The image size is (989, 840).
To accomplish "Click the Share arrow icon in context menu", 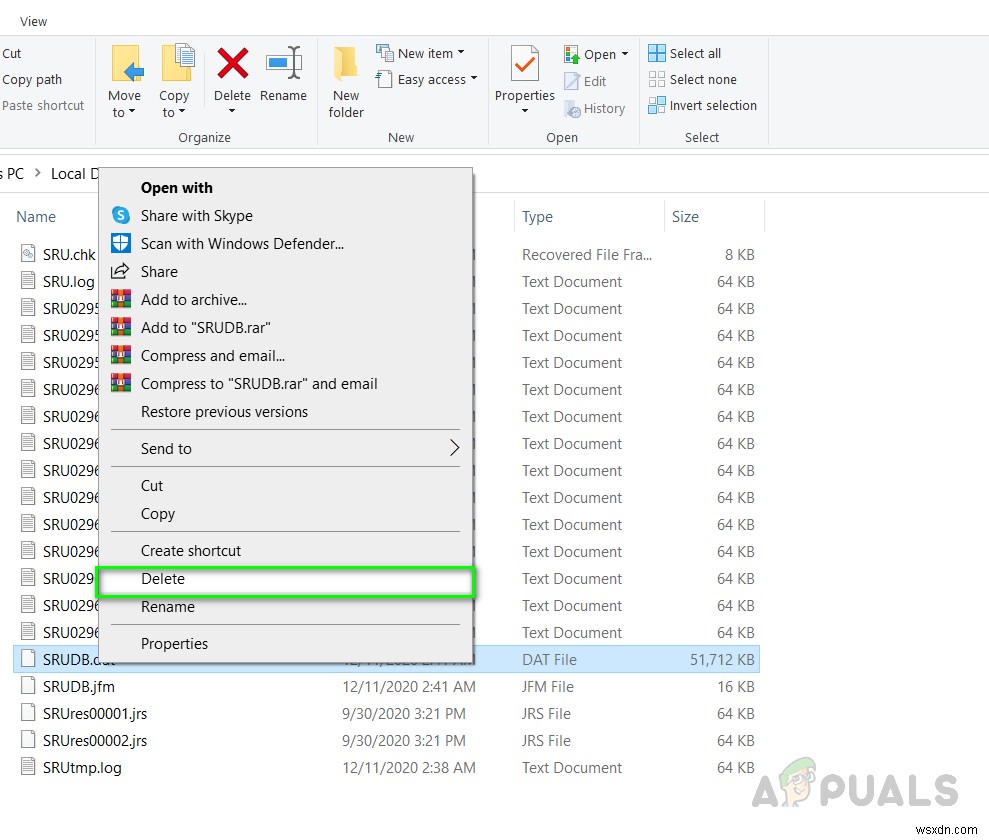I will pyautogui.click(x=120, y=271).
